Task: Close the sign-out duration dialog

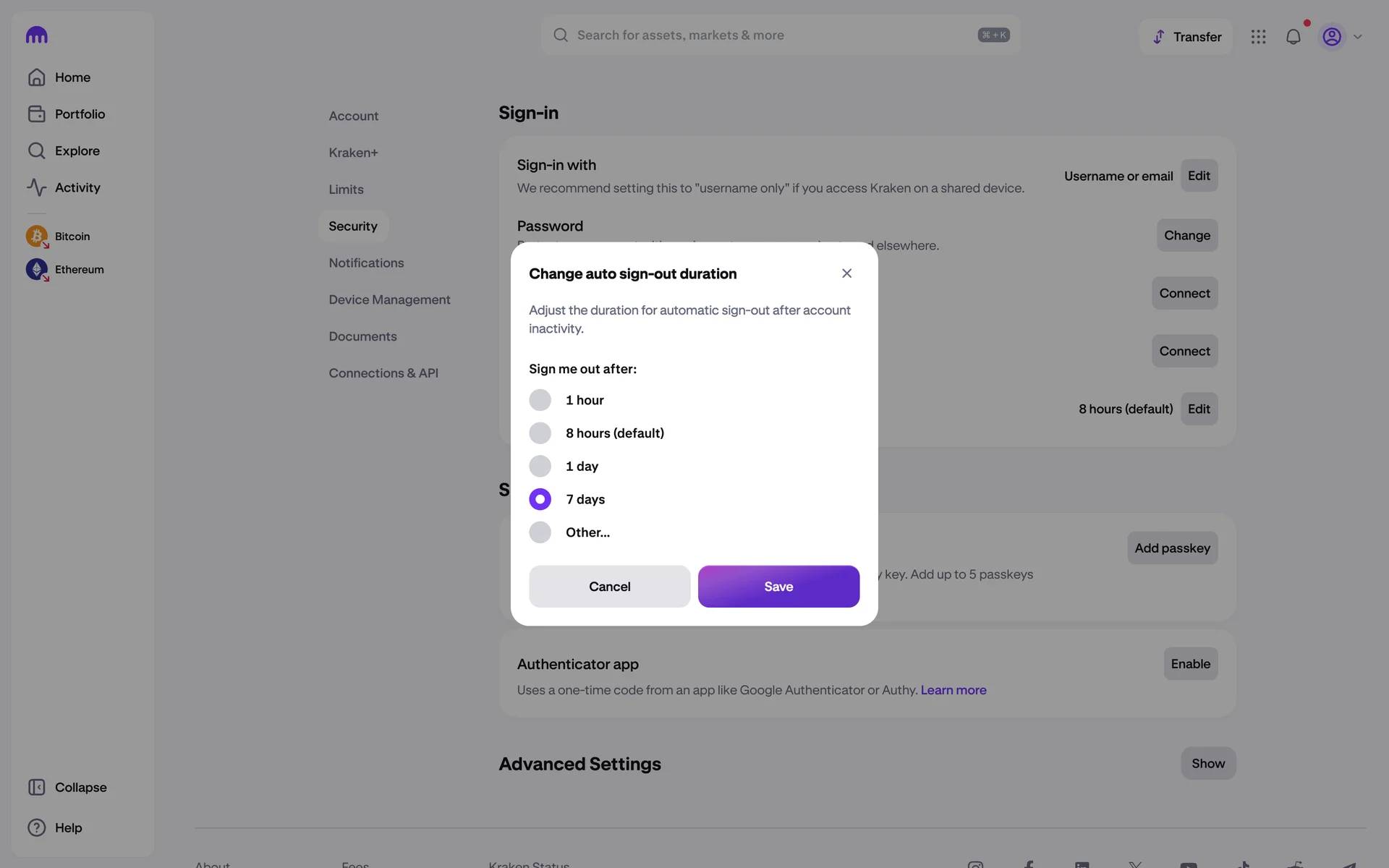Action: click(846, 273)
